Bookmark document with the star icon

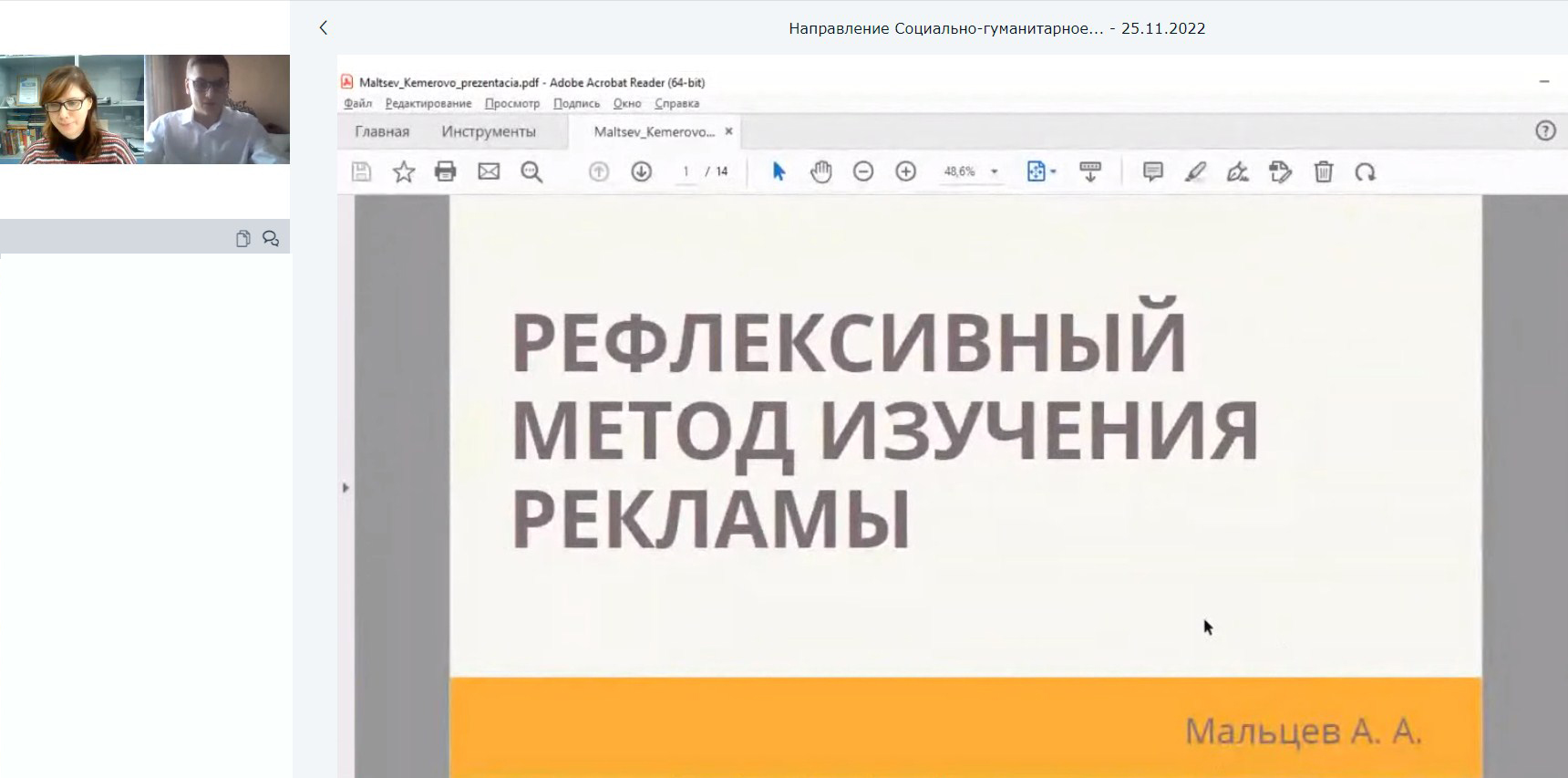[404, 171]
